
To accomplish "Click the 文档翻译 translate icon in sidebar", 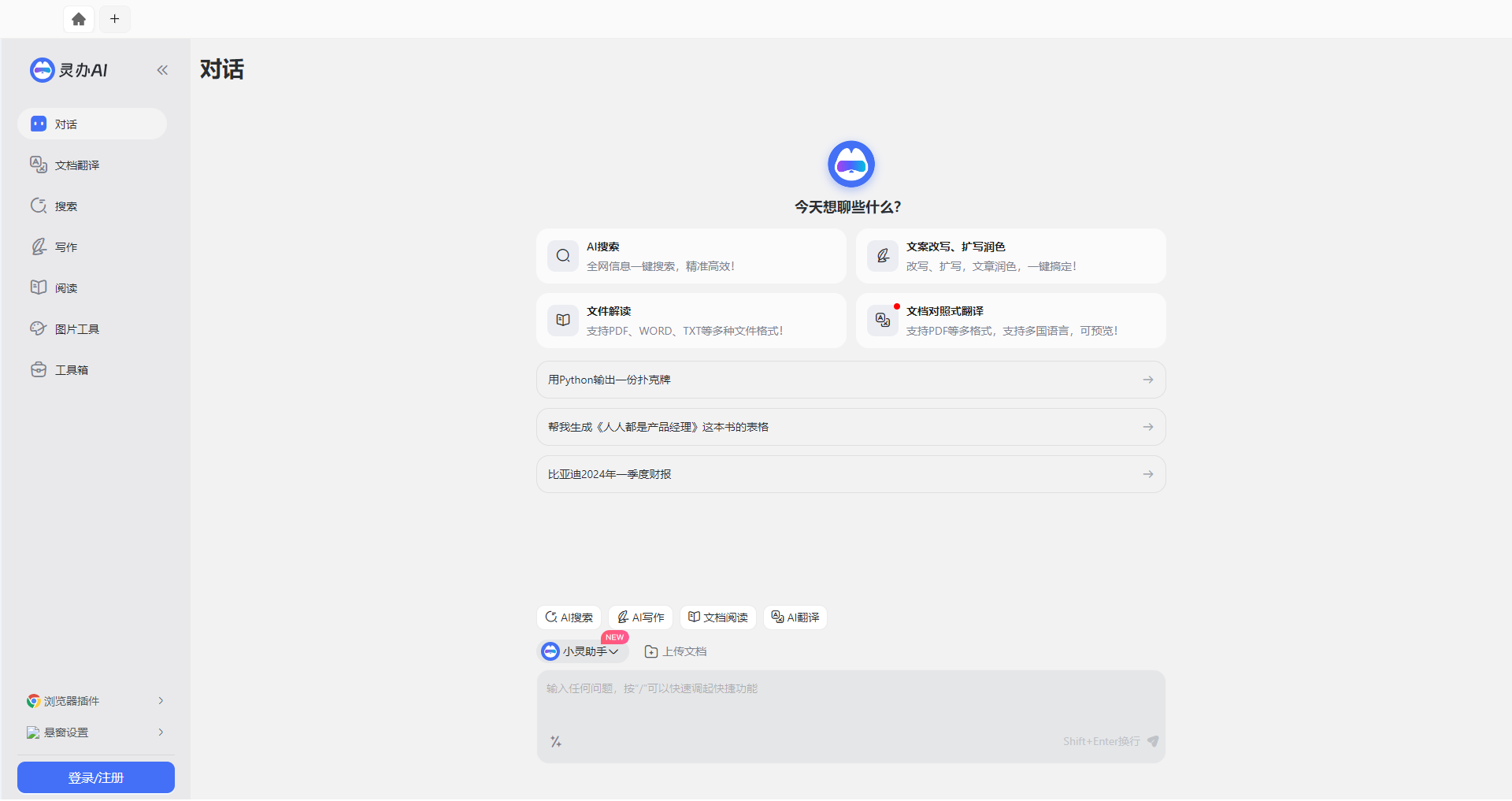I will click(39, 164).
